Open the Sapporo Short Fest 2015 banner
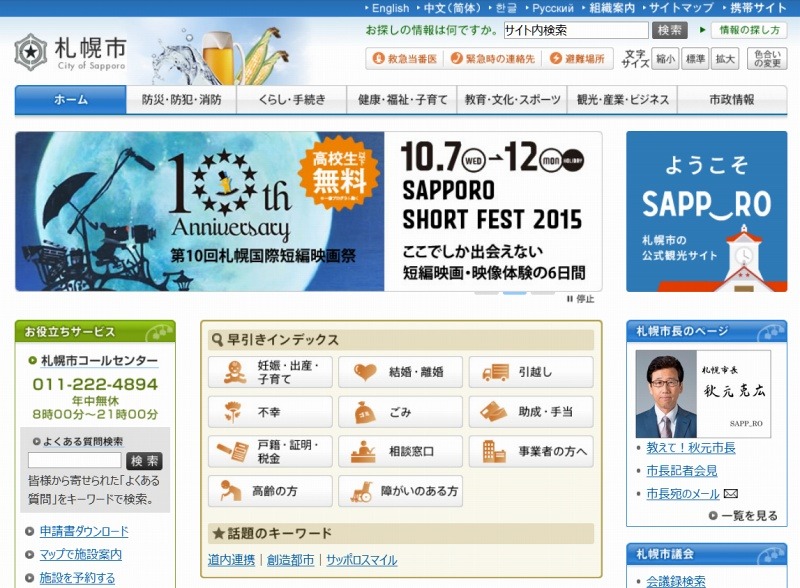The width and height of the screenshot is (800, 588). click(309, 211)
